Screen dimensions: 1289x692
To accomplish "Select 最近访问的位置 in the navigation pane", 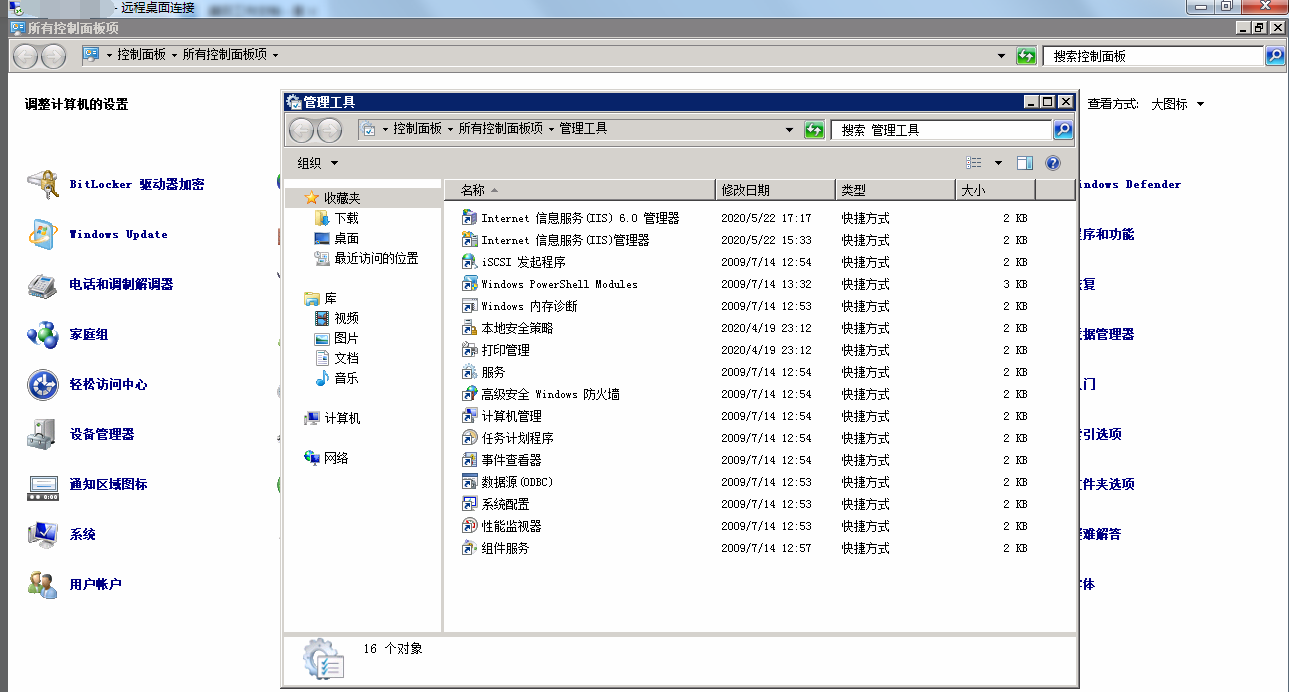I will [376, 258].
